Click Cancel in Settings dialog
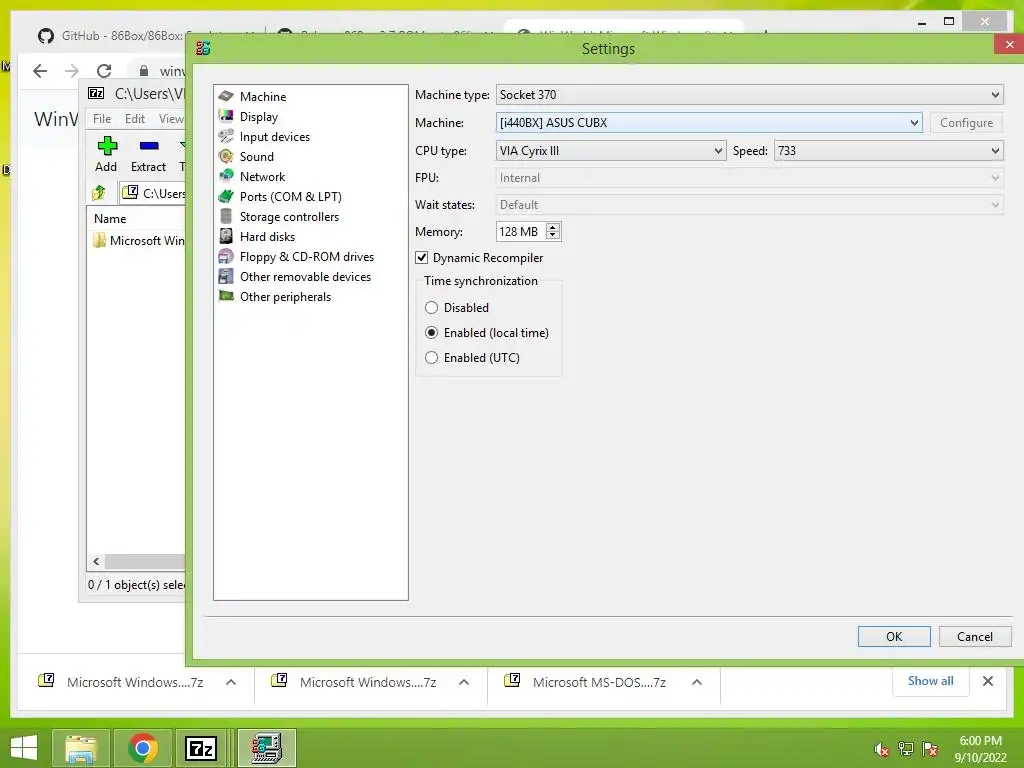 [x=974, y=637]
